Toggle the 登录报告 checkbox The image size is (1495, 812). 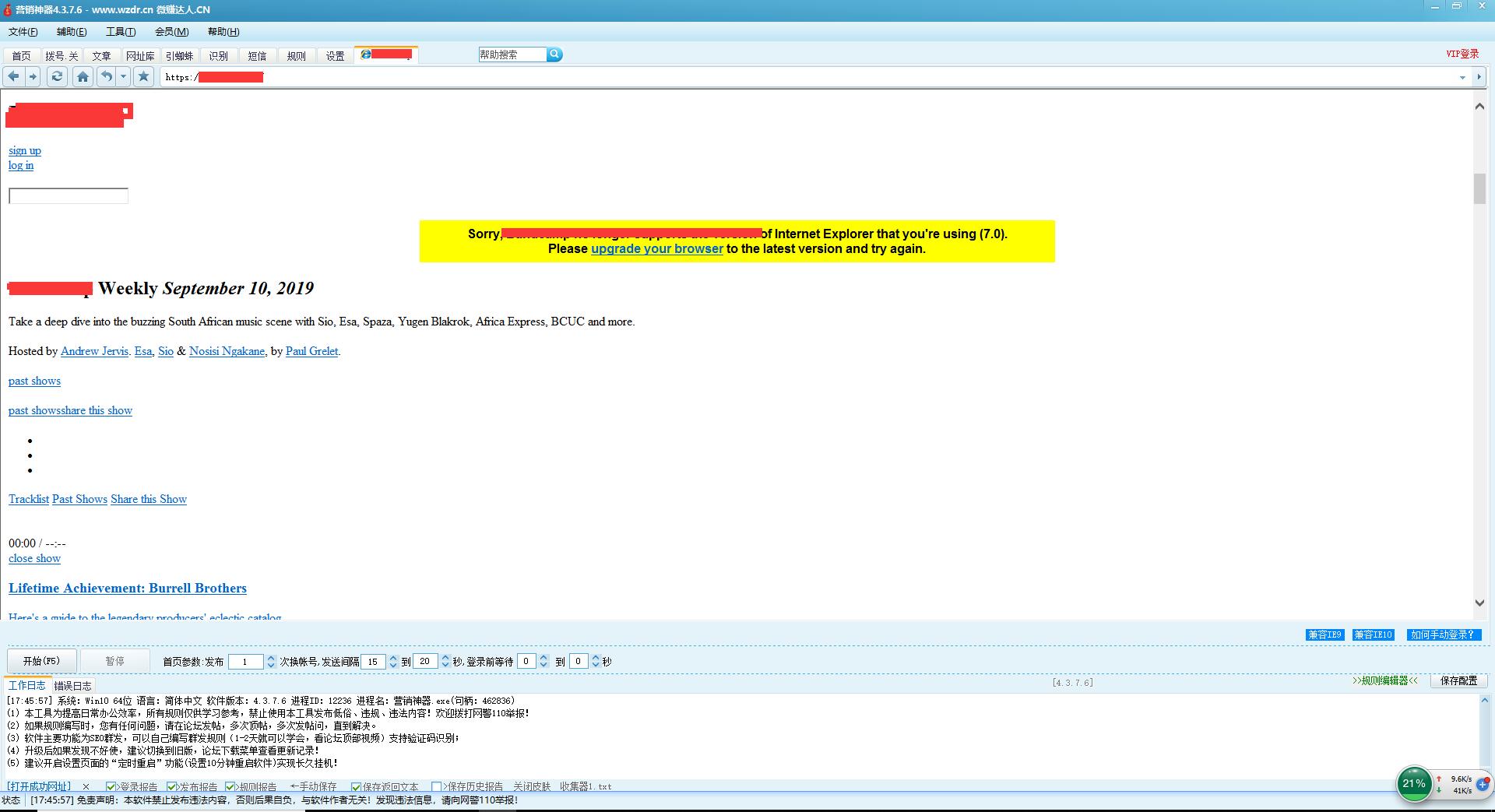pyautogui.click(x=111, y=787)
